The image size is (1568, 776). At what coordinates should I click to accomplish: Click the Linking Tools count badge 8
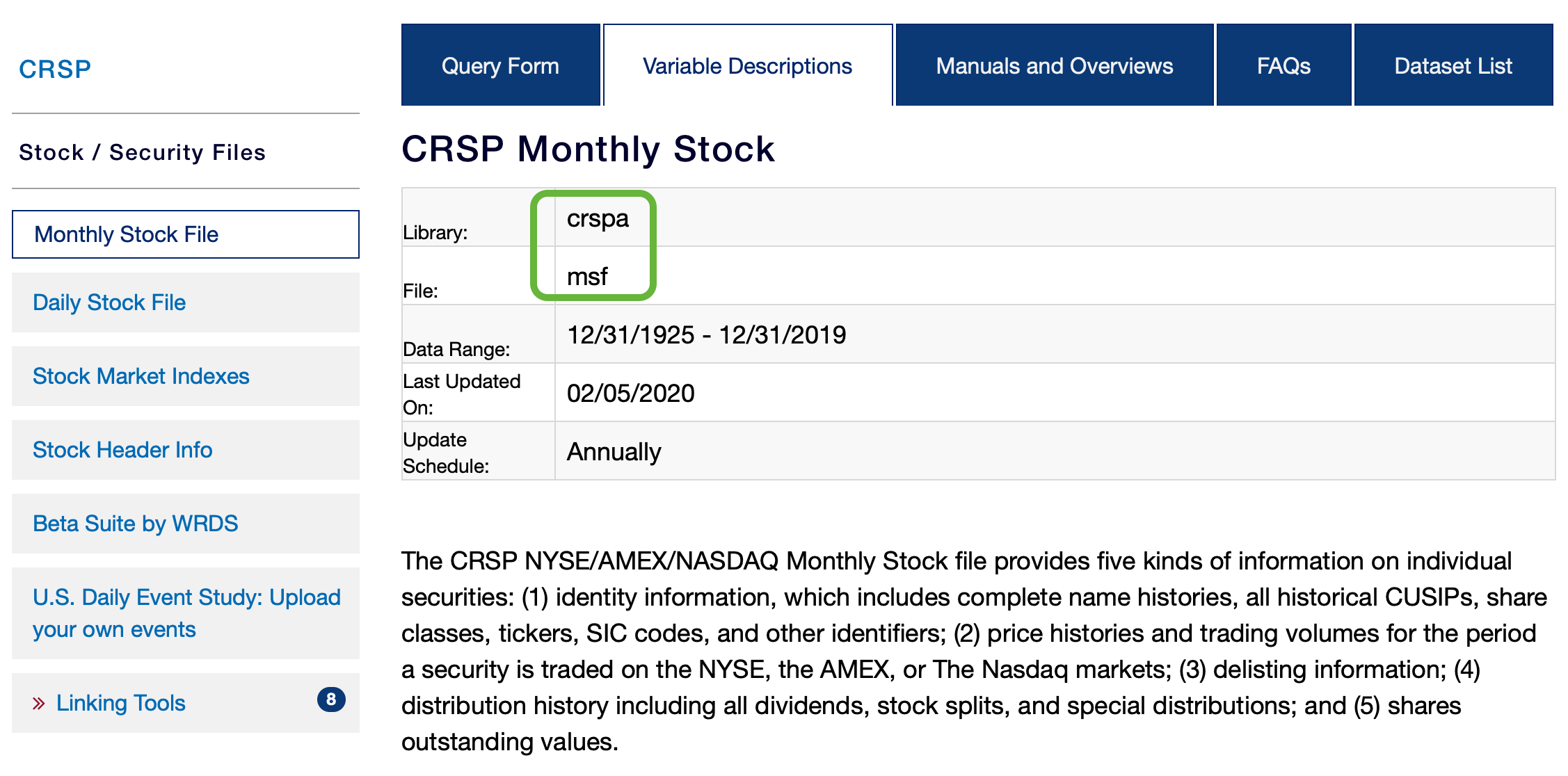[x=331, y=700]
